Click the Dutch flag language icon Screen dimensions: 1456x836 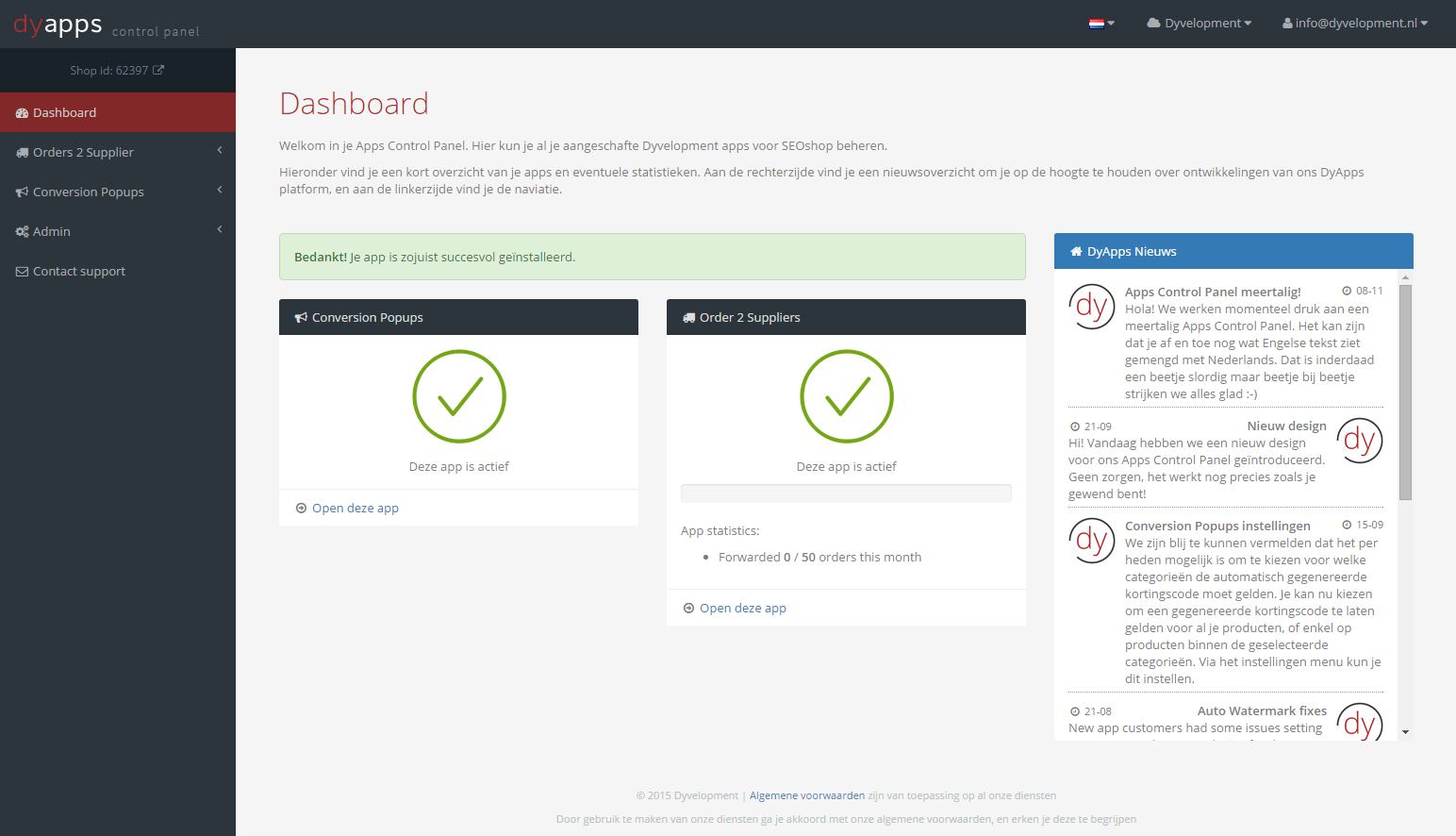coord(1097,24)
